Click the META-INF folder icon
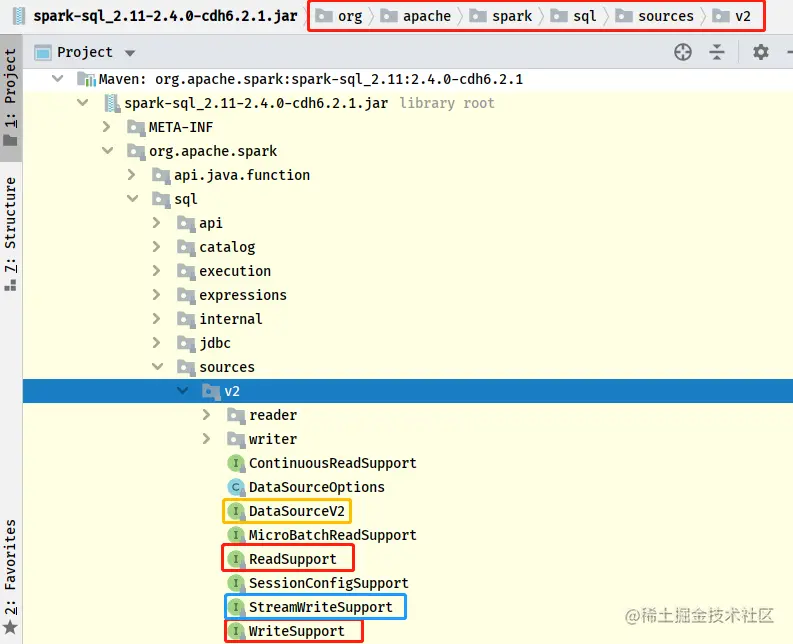Viewport: 793px width, 644px height. (136, 127)
